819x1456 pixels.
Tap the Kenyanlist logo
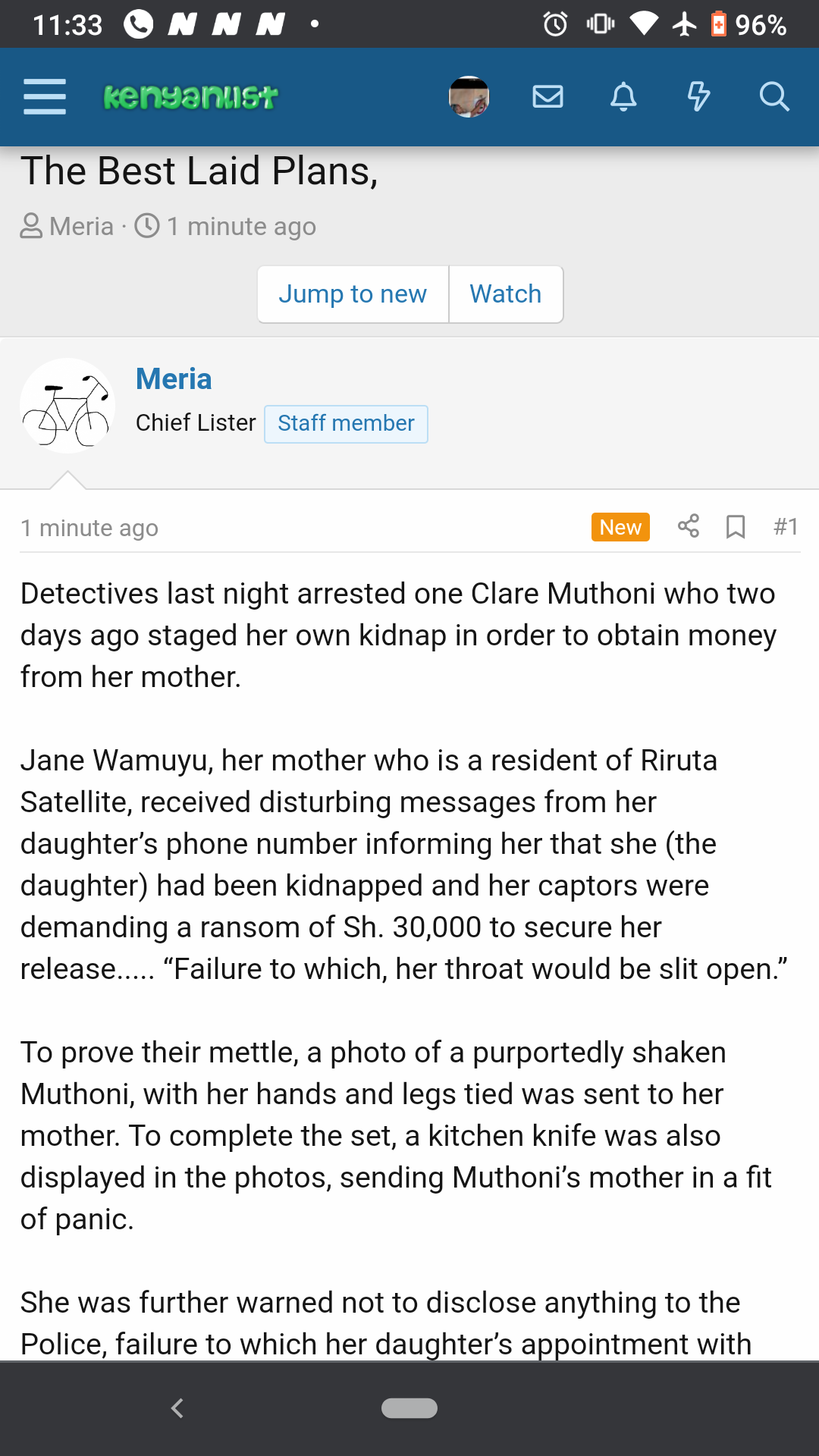click(190, 97)
